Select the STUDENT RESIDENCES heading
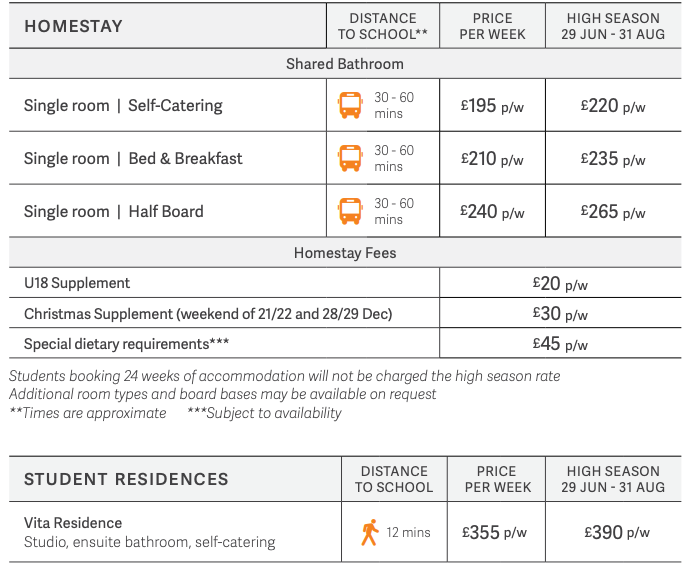 (x=126, y=479)
